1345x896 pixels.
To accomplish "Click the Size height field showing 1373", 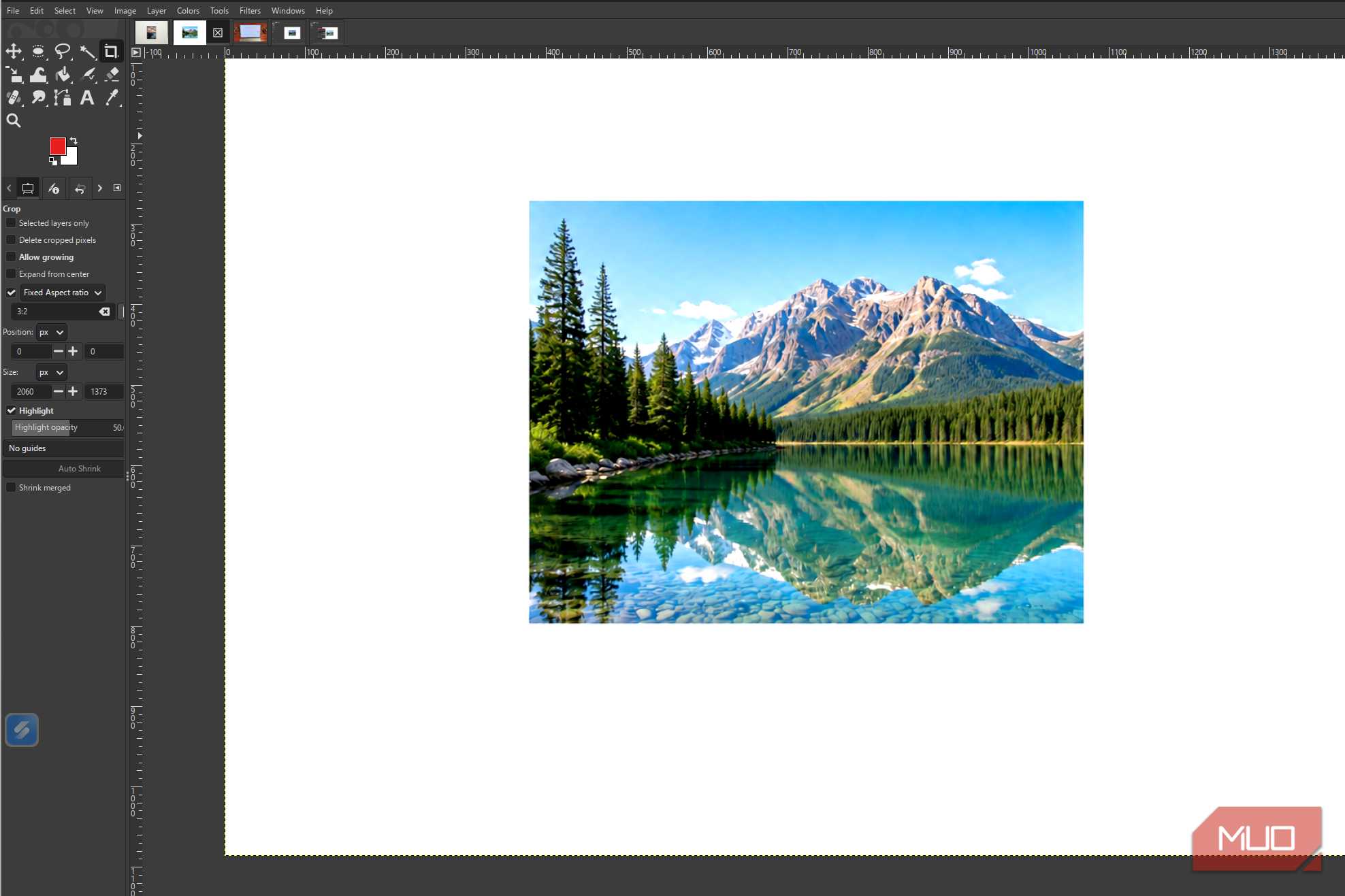I will (x=105, y=392).
